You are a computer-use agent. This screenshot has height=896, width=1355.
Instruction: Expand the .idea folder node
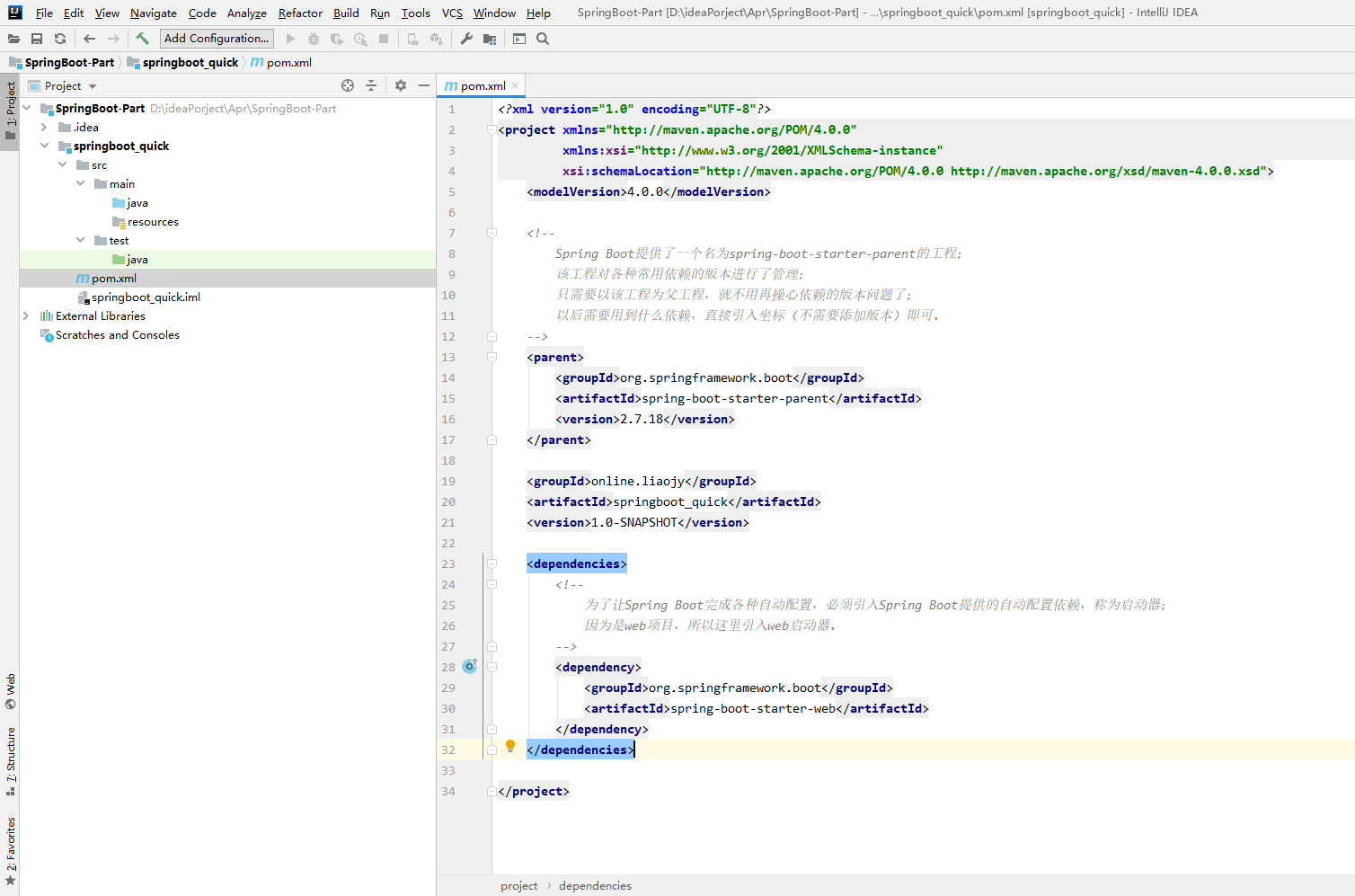tap(44, 127)
